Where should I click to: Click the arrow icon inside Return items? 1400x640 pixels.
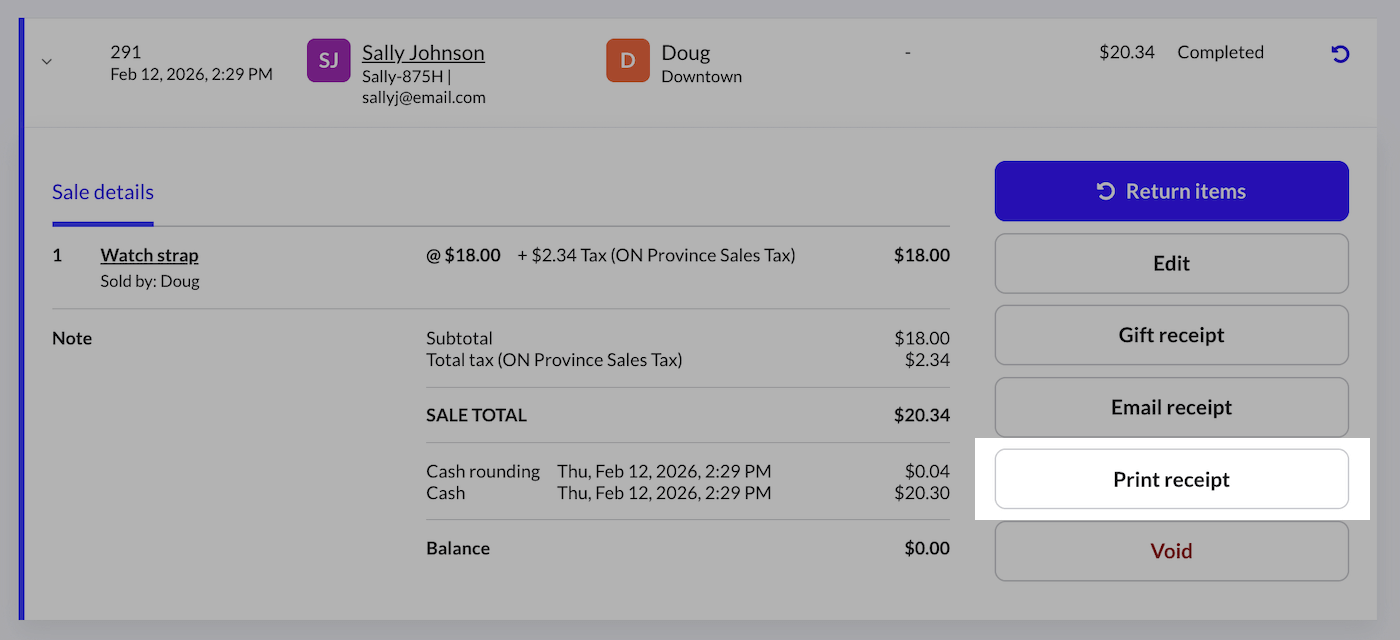[x=1106, y=191]
